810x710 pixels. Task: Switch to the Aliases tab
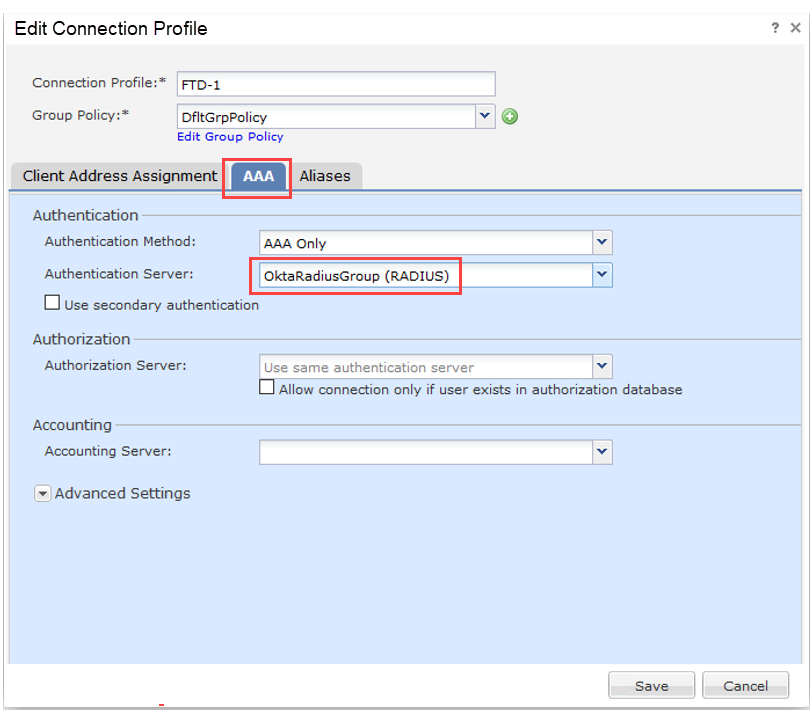point(325,176)
